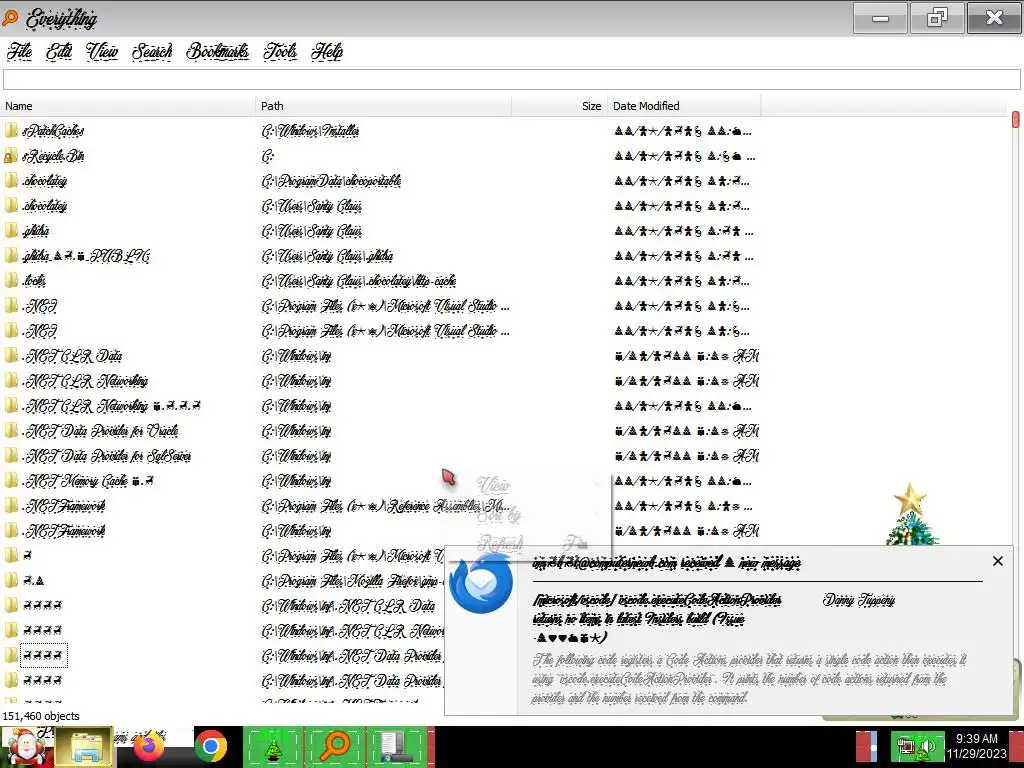Click folder icon of .NET Data Provider for SqlServer

tap(11, 456)
